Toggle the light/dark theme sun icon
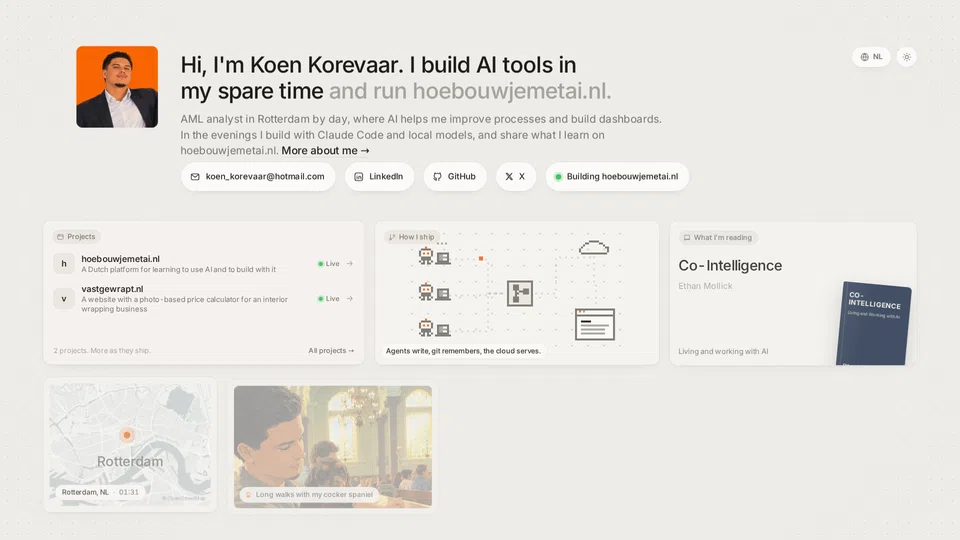The width and height of the screenshot is (960, 540). [x=907, y=57]
